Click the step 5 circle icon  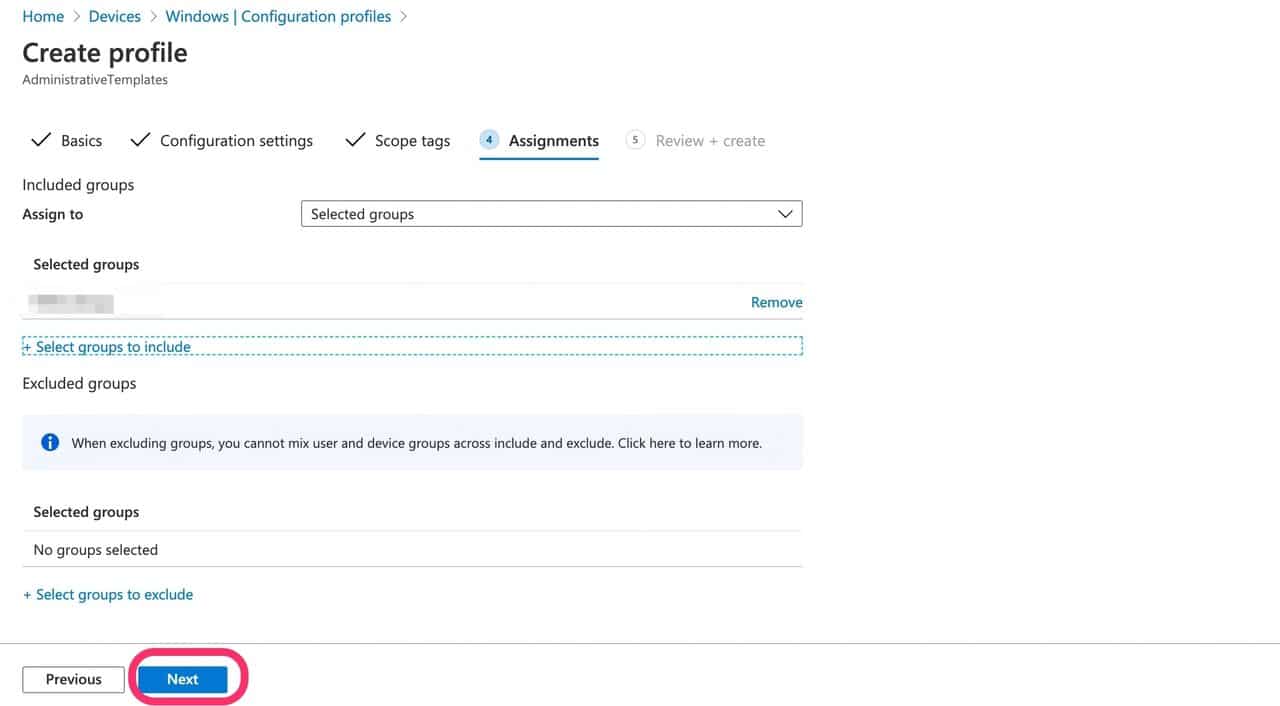pyautogui.click(x=635, y=140)
